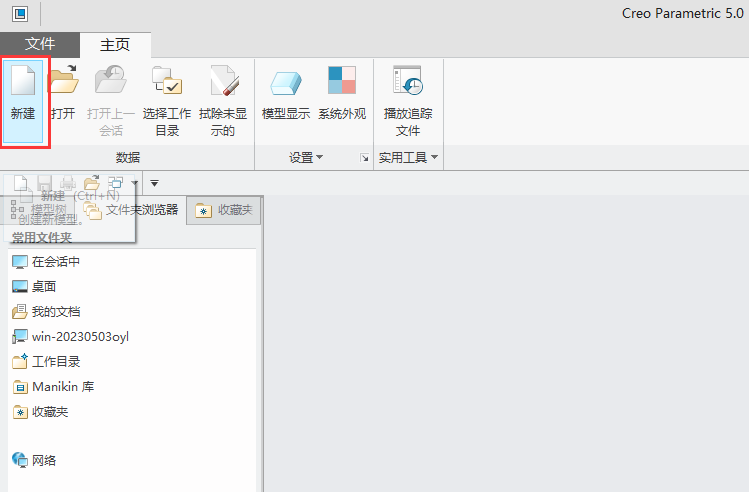749x492 pixels.
Task: Open the windows switch dropdown arrow
Action: pyautogui.click(x=134, y=183)
